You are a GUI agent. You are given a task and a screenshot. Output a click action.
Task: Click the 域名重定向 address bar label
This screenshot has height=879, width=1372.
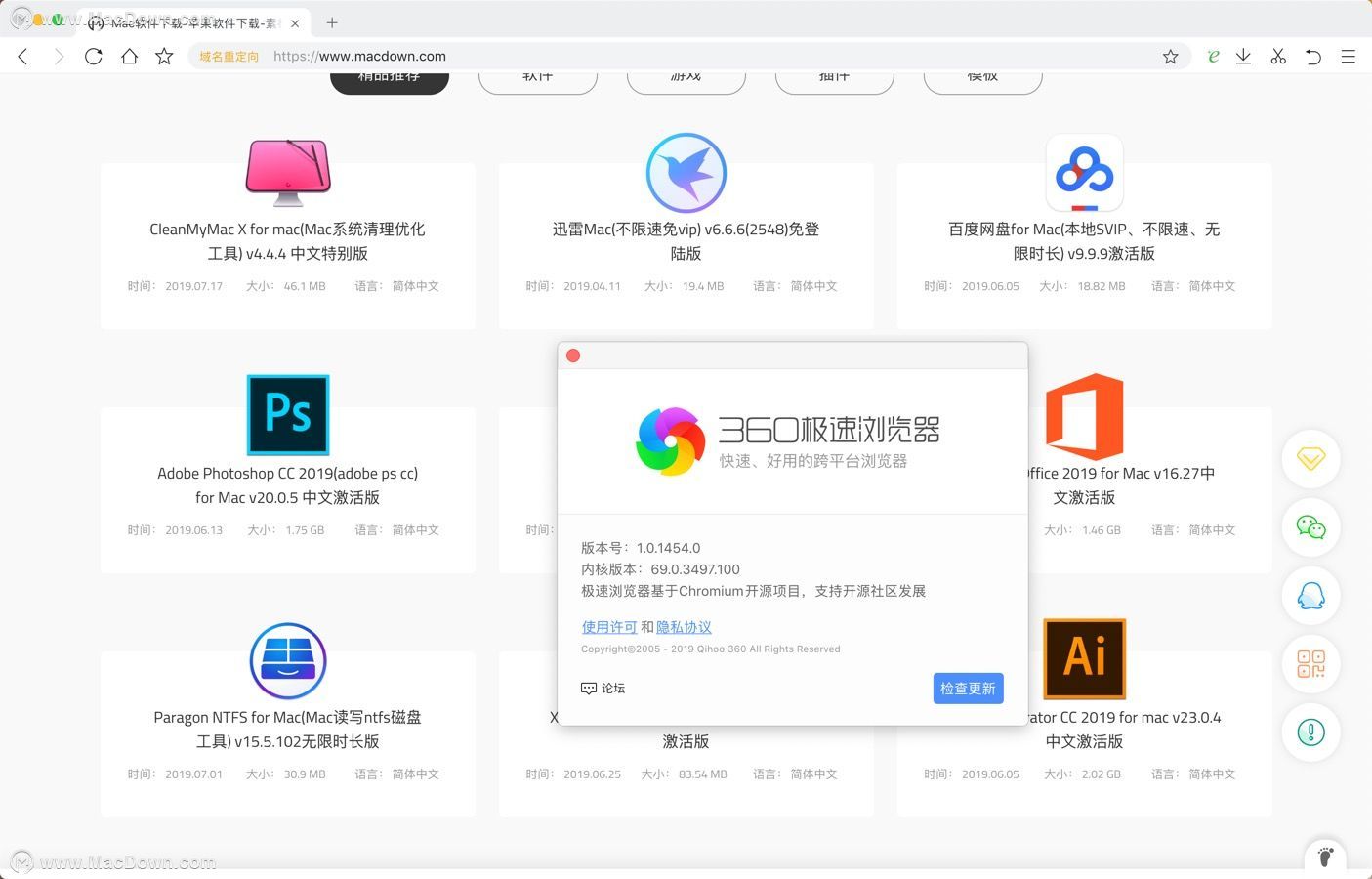tap(229, 57)
